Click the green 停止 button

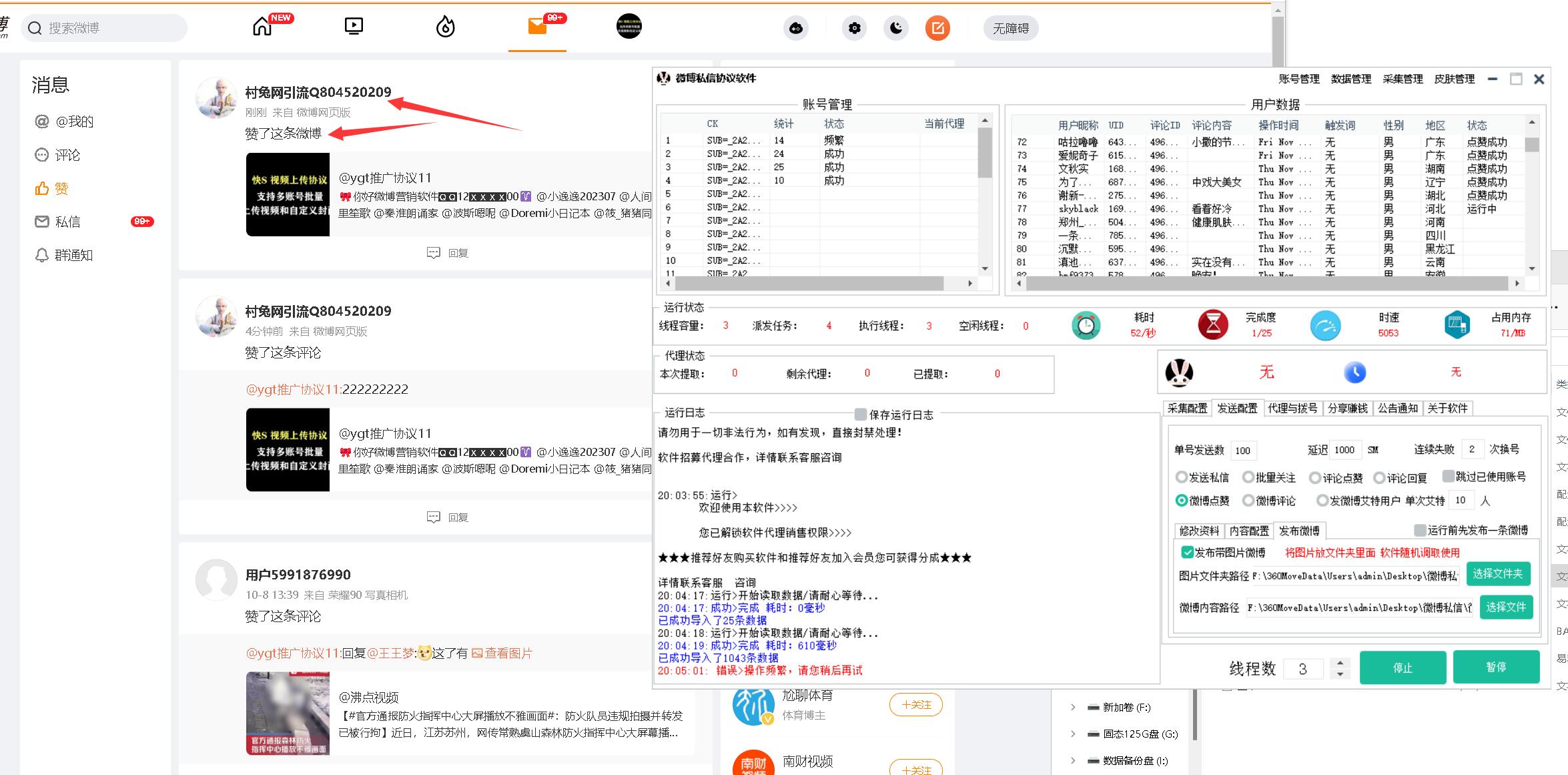[1403, 667]
